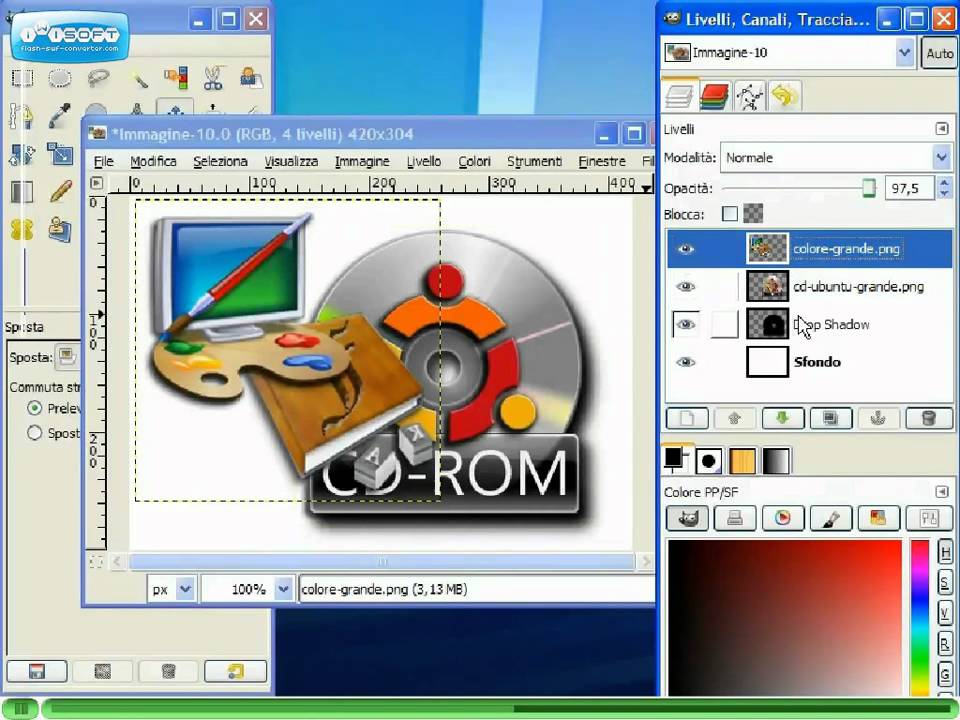Duplicate the selected layer
Screen dimensions: 960x720
(830, 419)
